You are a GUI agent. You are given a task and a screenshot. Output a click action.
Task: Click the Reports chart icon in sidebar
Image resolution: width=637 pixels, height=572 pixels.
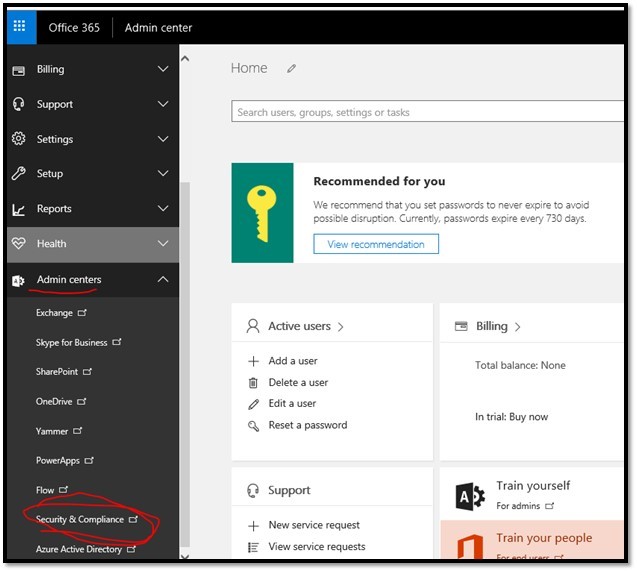18,209
